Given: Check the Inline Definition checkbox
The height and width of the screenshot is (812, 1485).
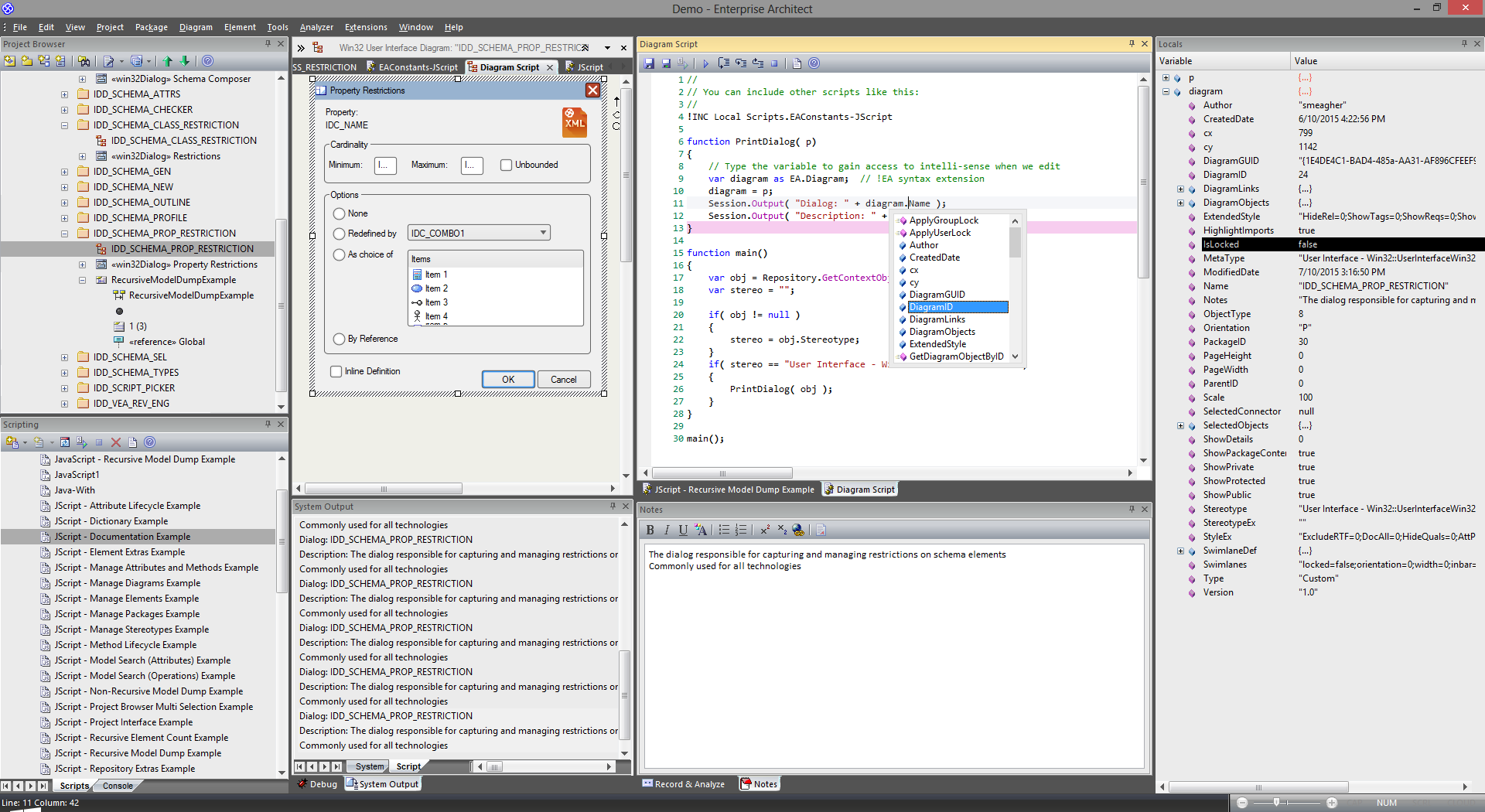Looking at the screenshot, I should [336, 371].
